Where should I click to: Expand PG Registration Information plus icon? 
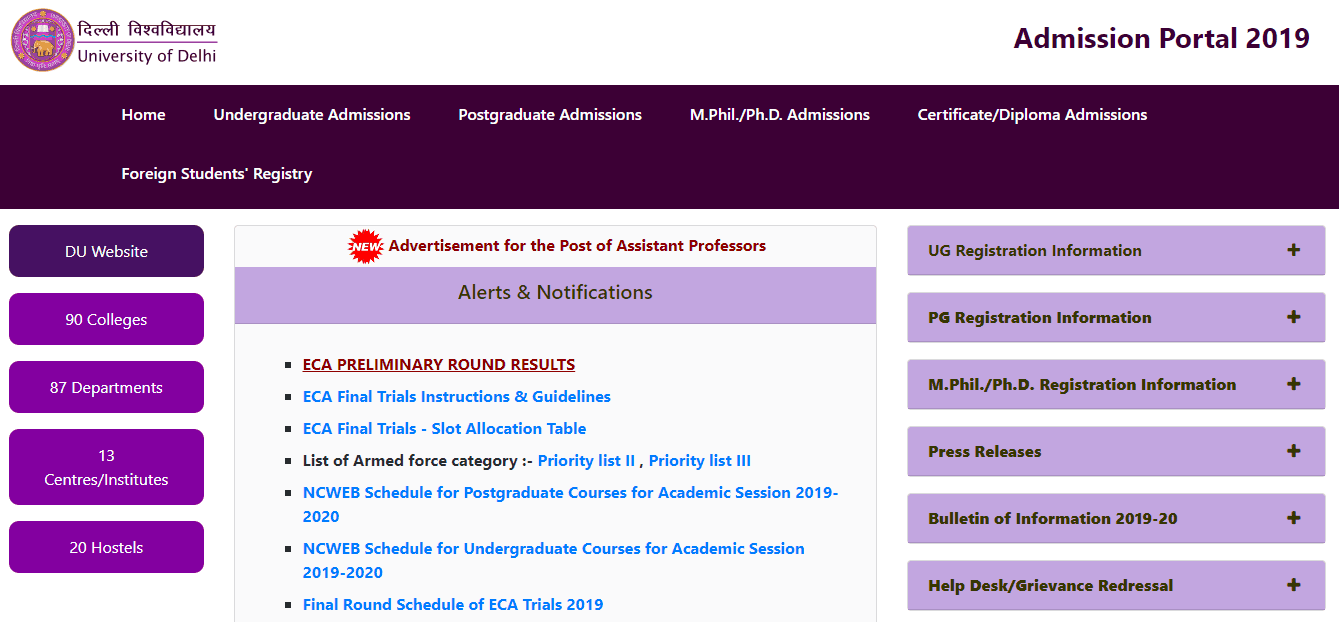tap(1293, 317)
